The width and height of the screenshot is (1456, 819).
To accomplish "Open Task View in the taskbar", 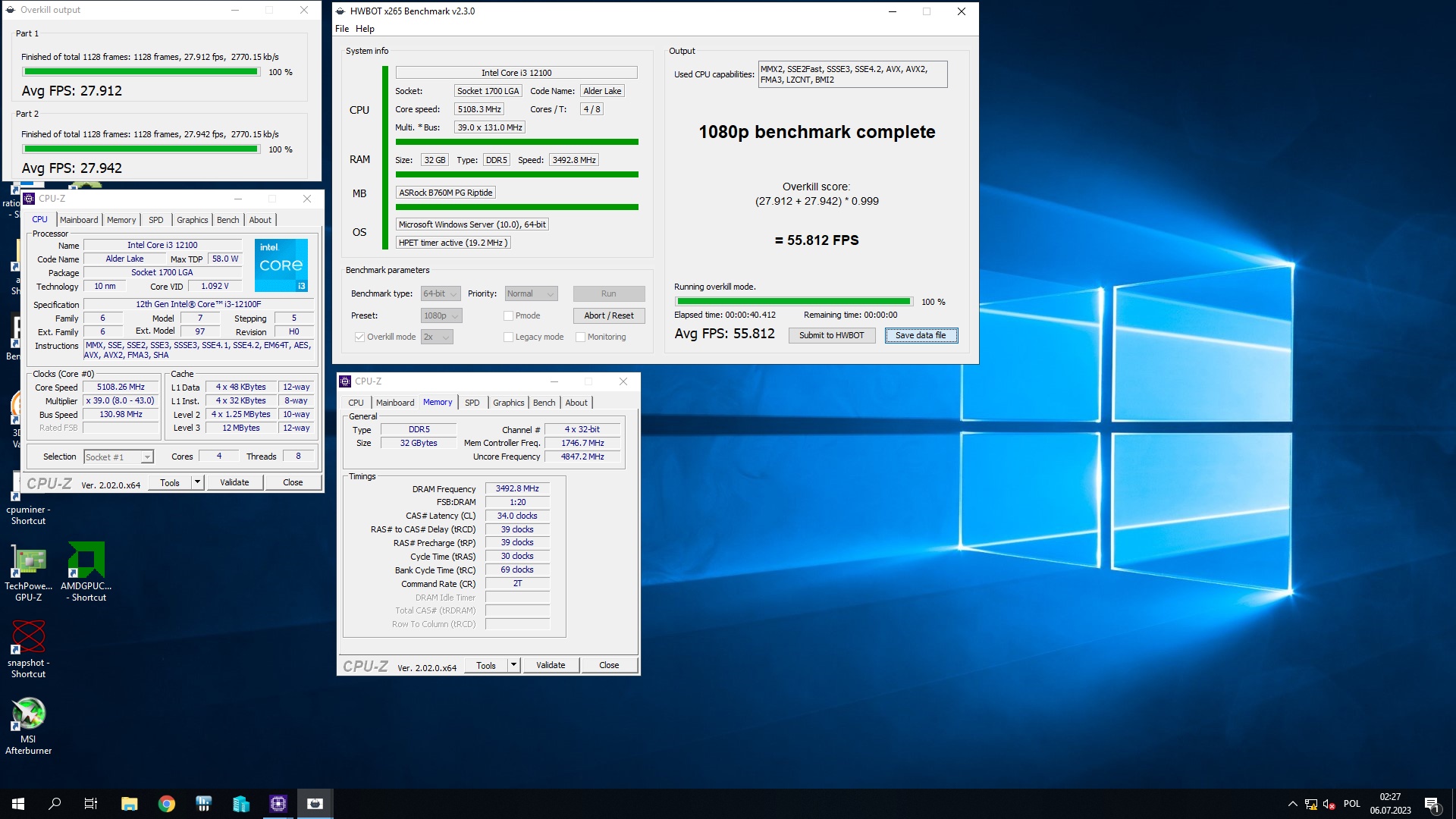I will pos(91,804).
